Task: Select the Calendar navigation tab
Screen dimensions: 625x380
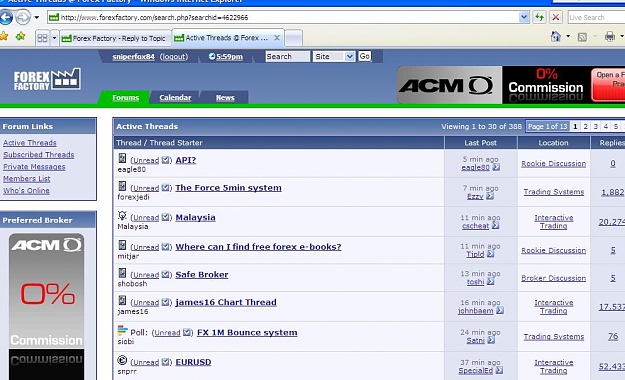Action: click(x=175, y=98)
